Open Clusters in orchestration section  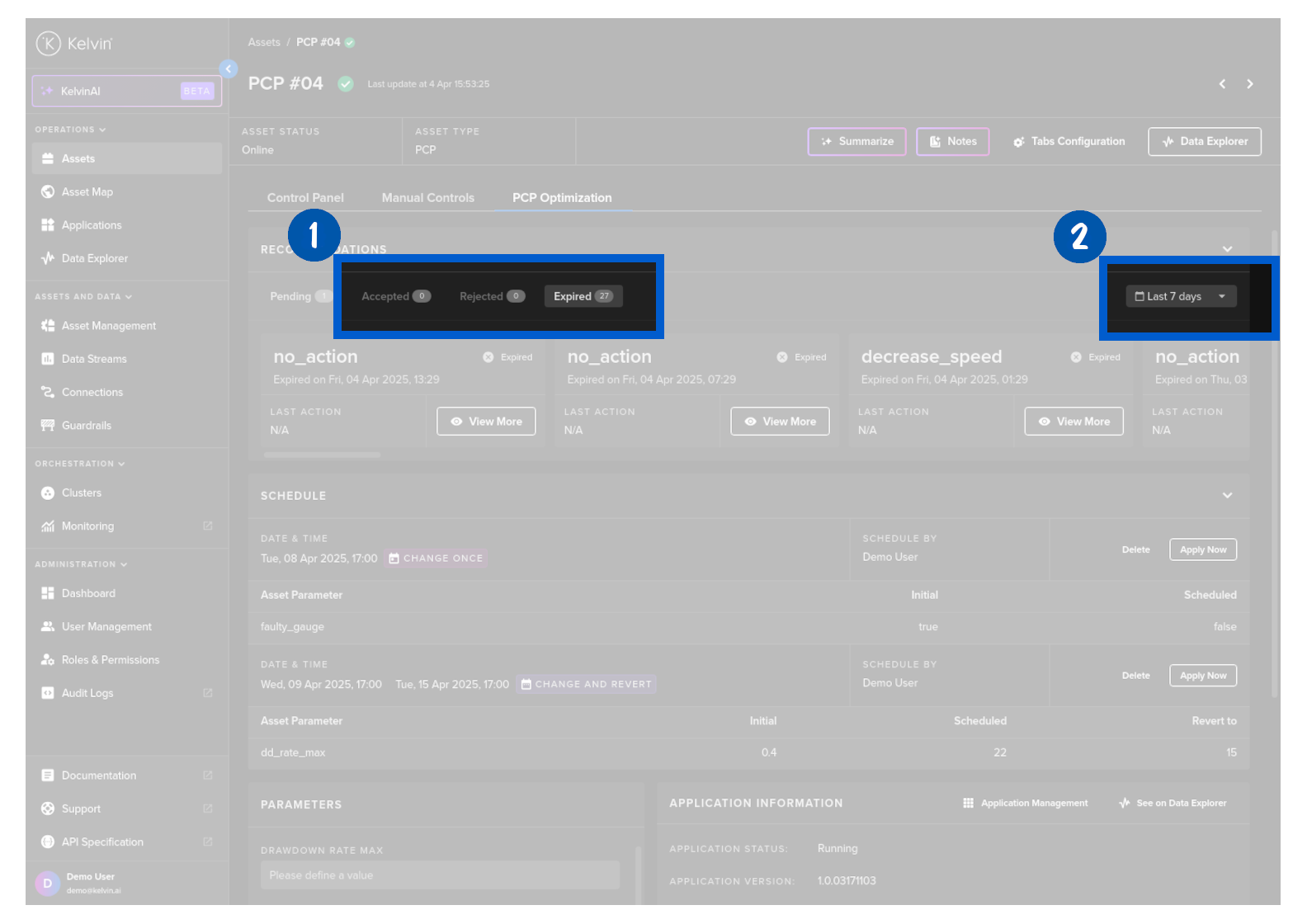(81, 493)
